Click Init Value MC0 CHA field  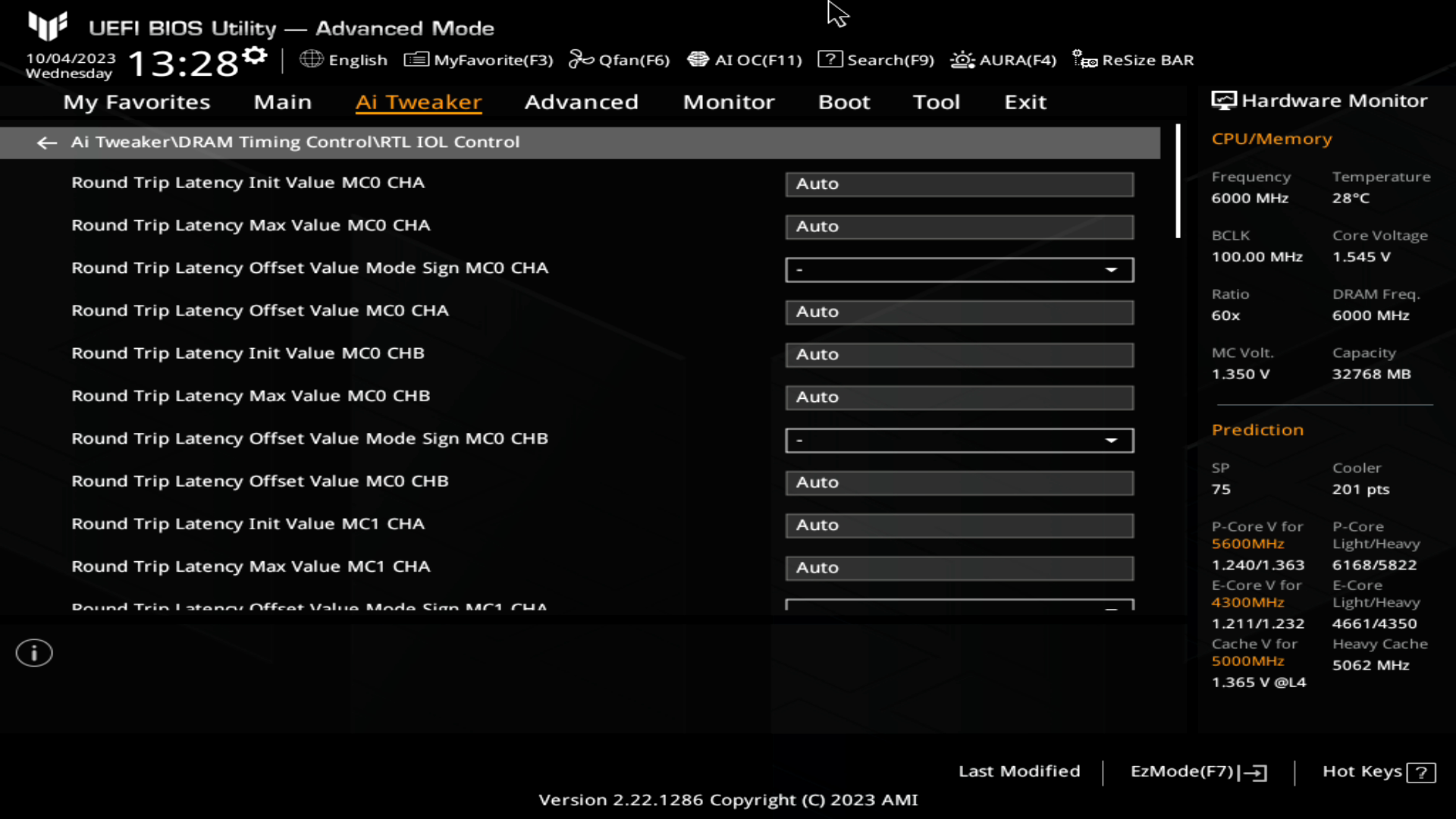959,184
